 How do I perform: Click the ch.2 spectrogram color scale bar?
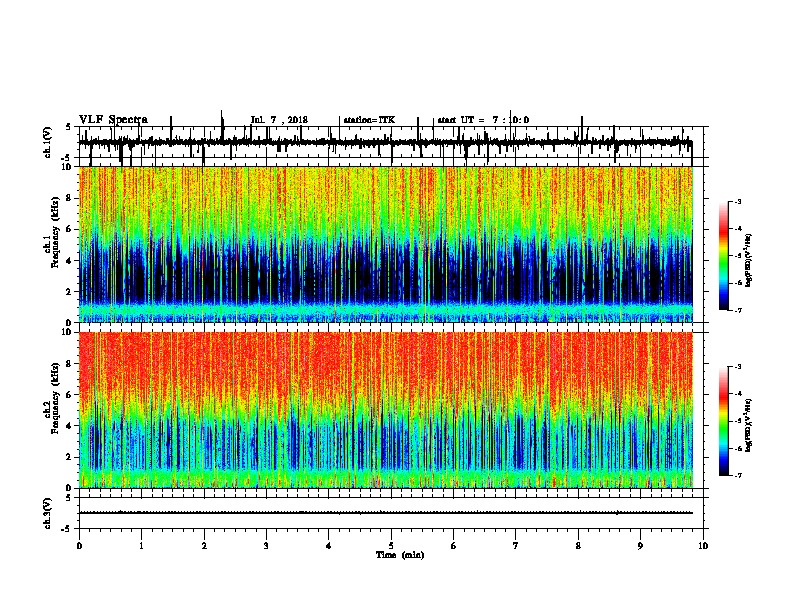coord(723,421)
